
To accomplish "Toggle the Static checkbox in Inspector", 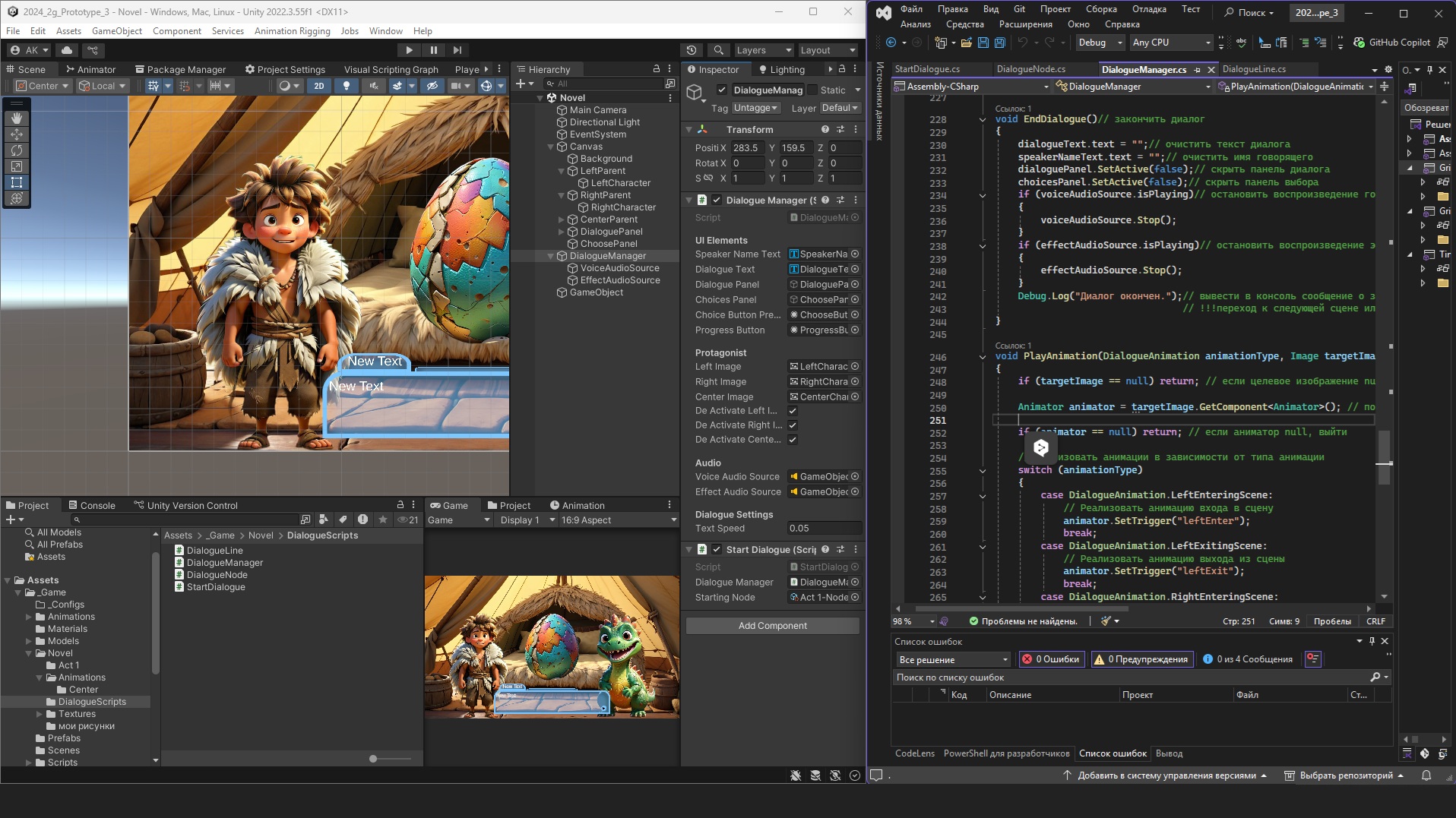I will [x=812, y=90].
